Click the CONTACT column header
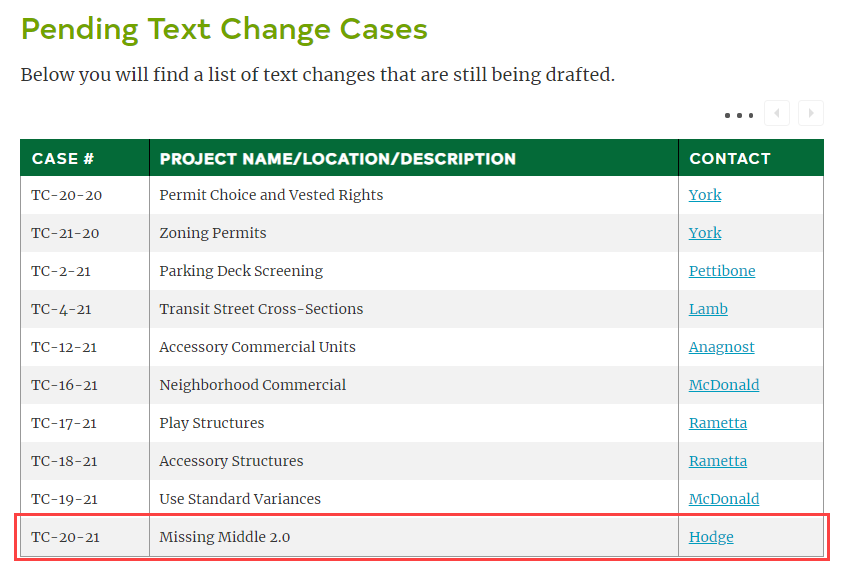 coord(730,158)
